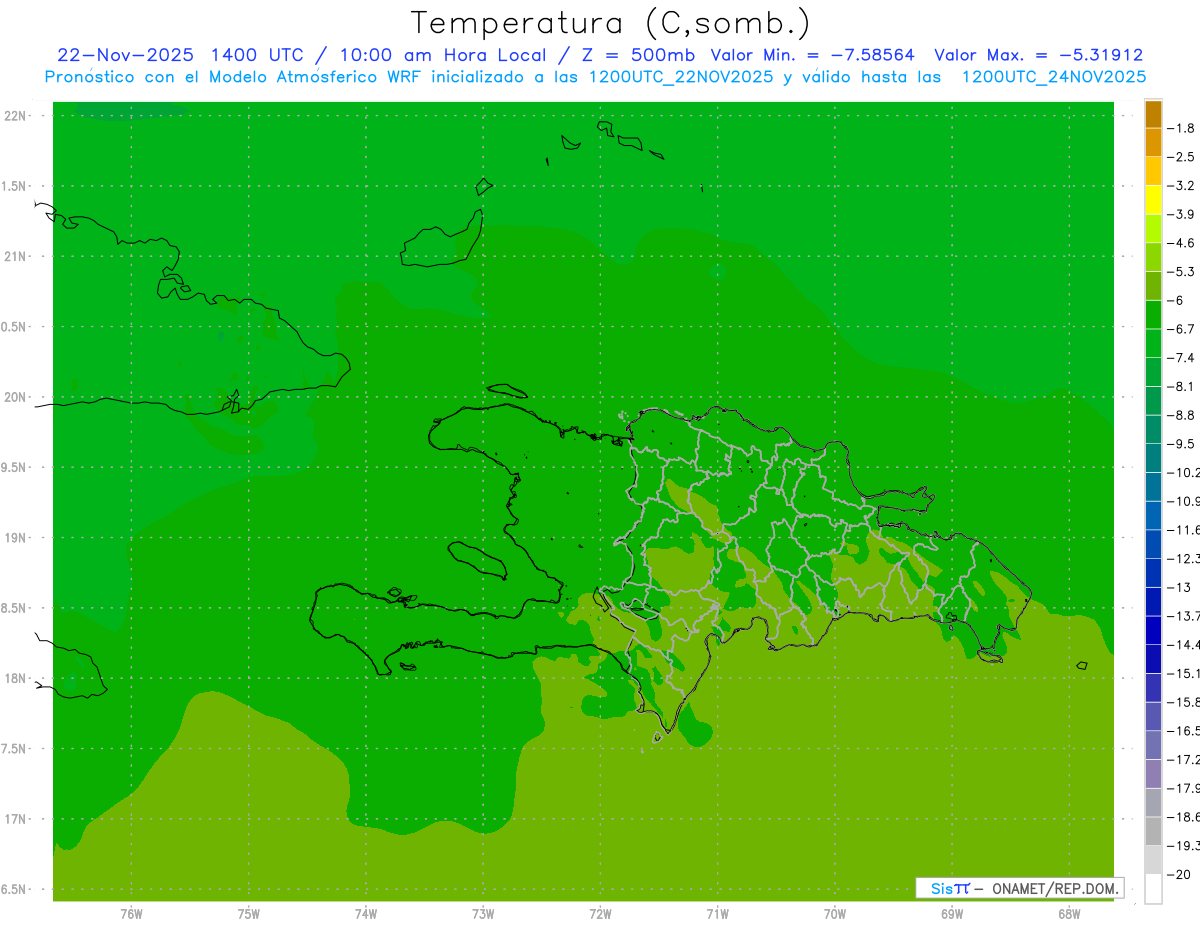
Task: Click the "-20" colorbar value
Action: [x=1179, y=875]
